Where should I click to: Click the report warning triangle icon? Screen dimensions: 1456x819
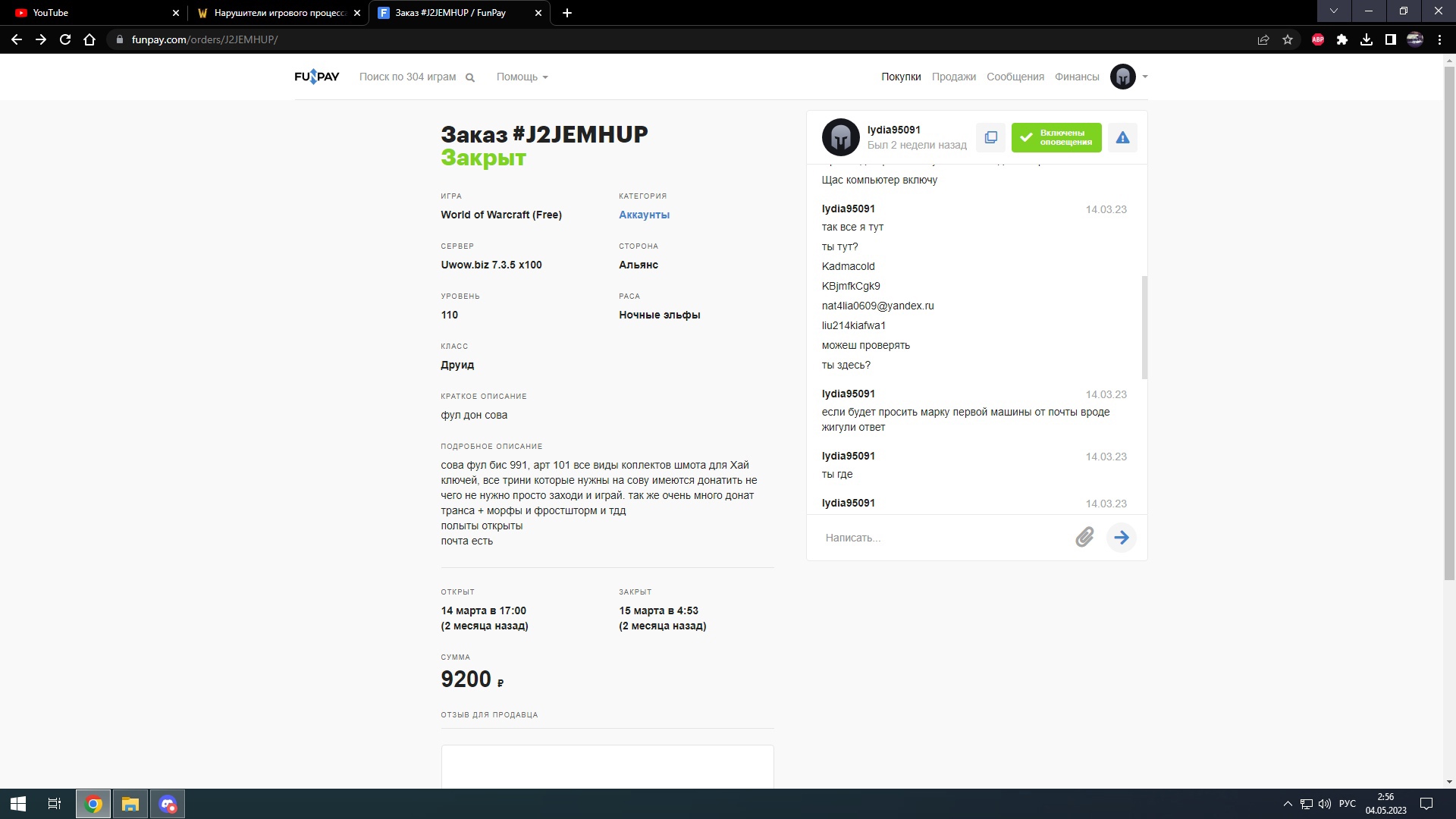click(1122, 137)
